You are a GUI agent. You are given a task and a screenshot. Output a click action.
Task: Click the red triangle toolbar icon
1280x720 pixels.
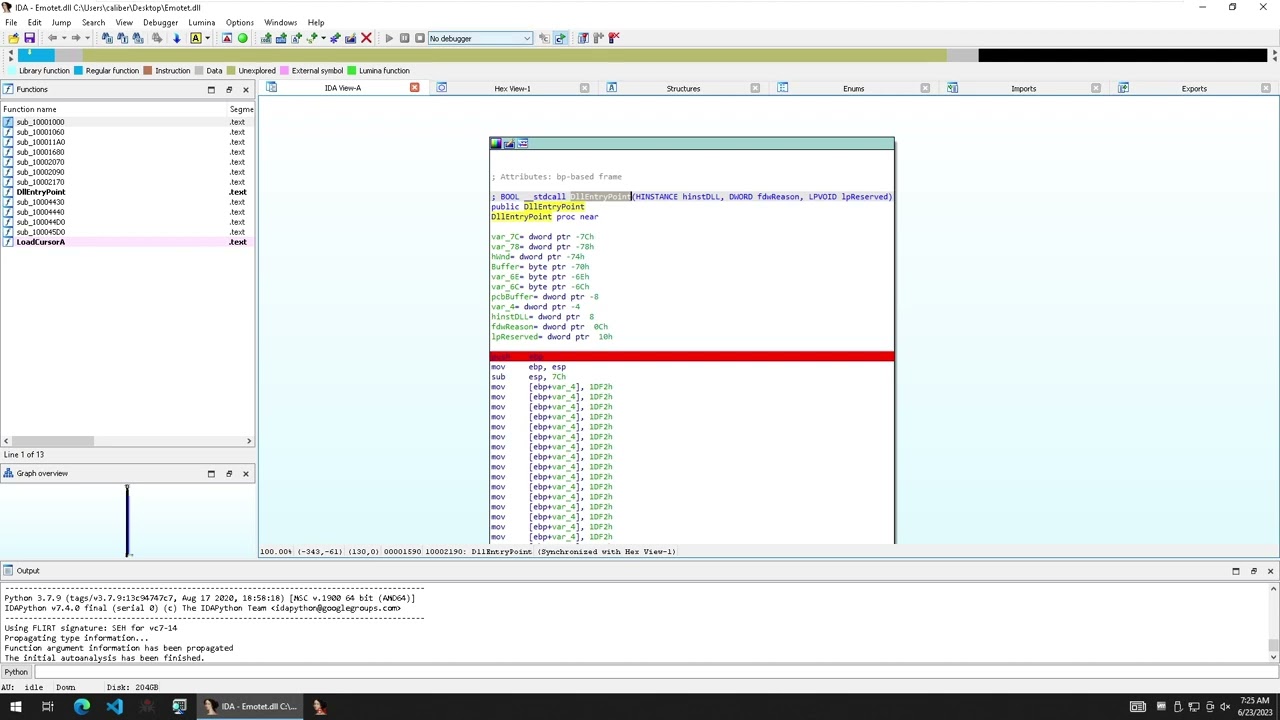coord(227,38)
